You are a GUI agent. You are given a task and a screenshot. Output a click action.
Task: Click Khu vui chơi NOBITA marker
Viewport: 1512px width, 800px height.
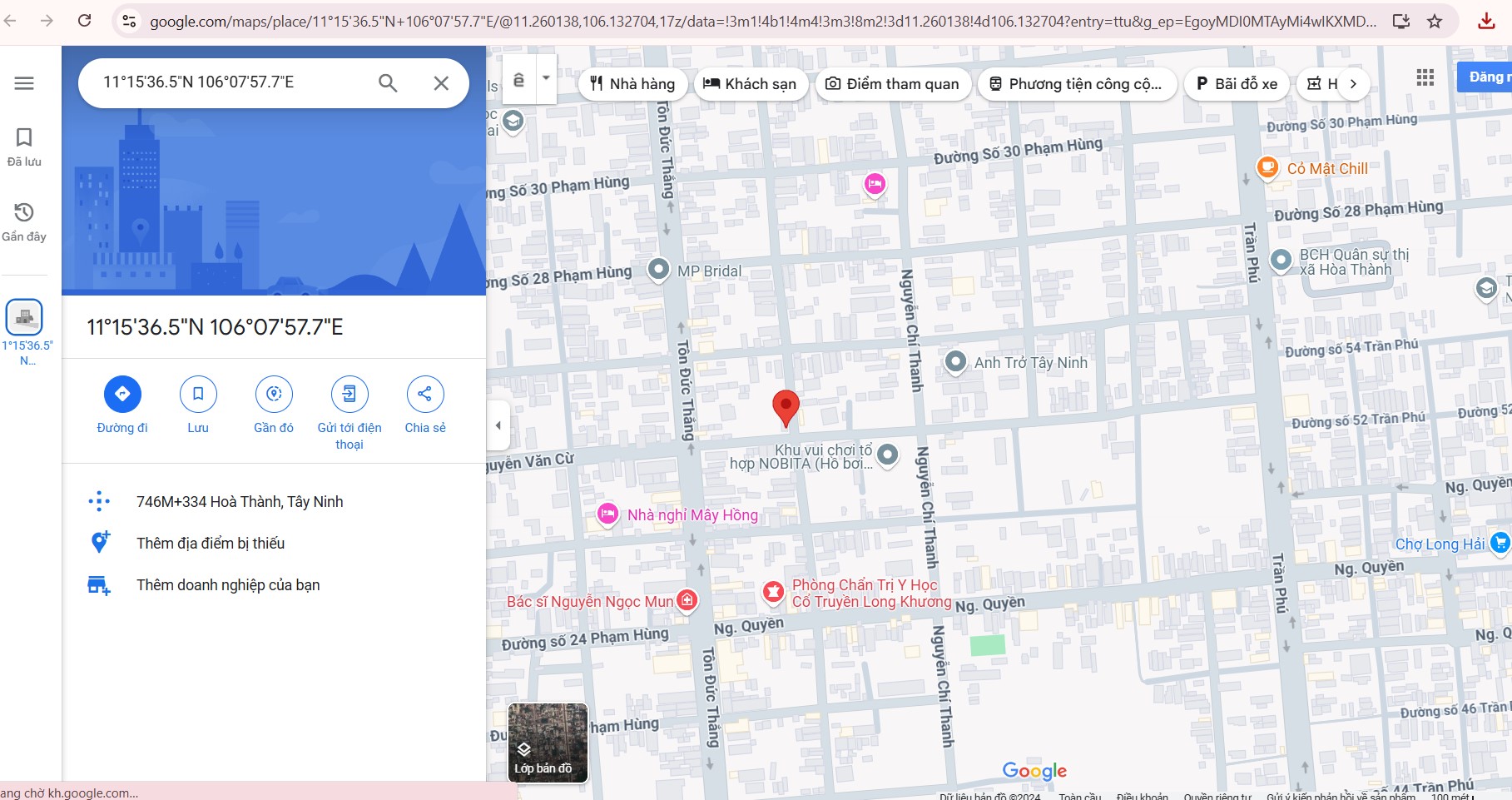(888, 455)
